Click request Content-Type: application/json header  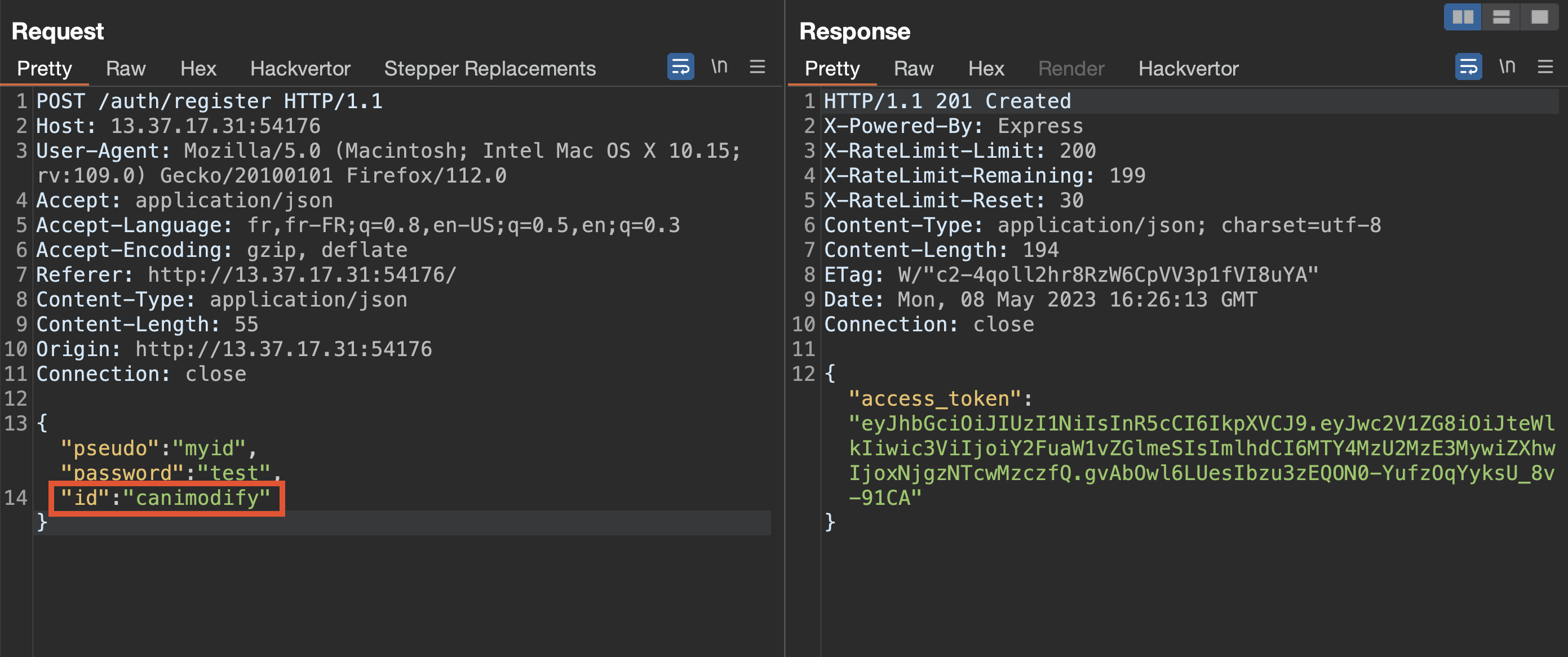pyautogui.click(x=222, y=299)
